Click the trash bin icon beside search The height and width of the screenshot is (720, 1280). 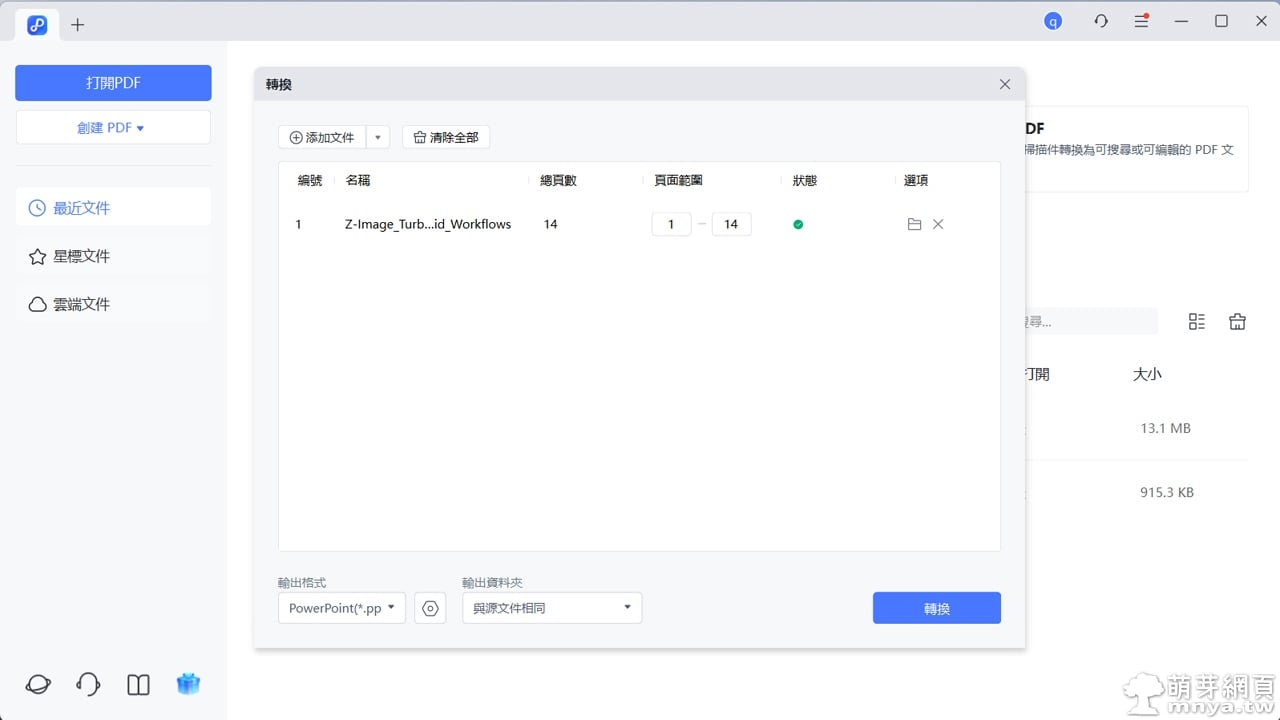pos(1237,321)
